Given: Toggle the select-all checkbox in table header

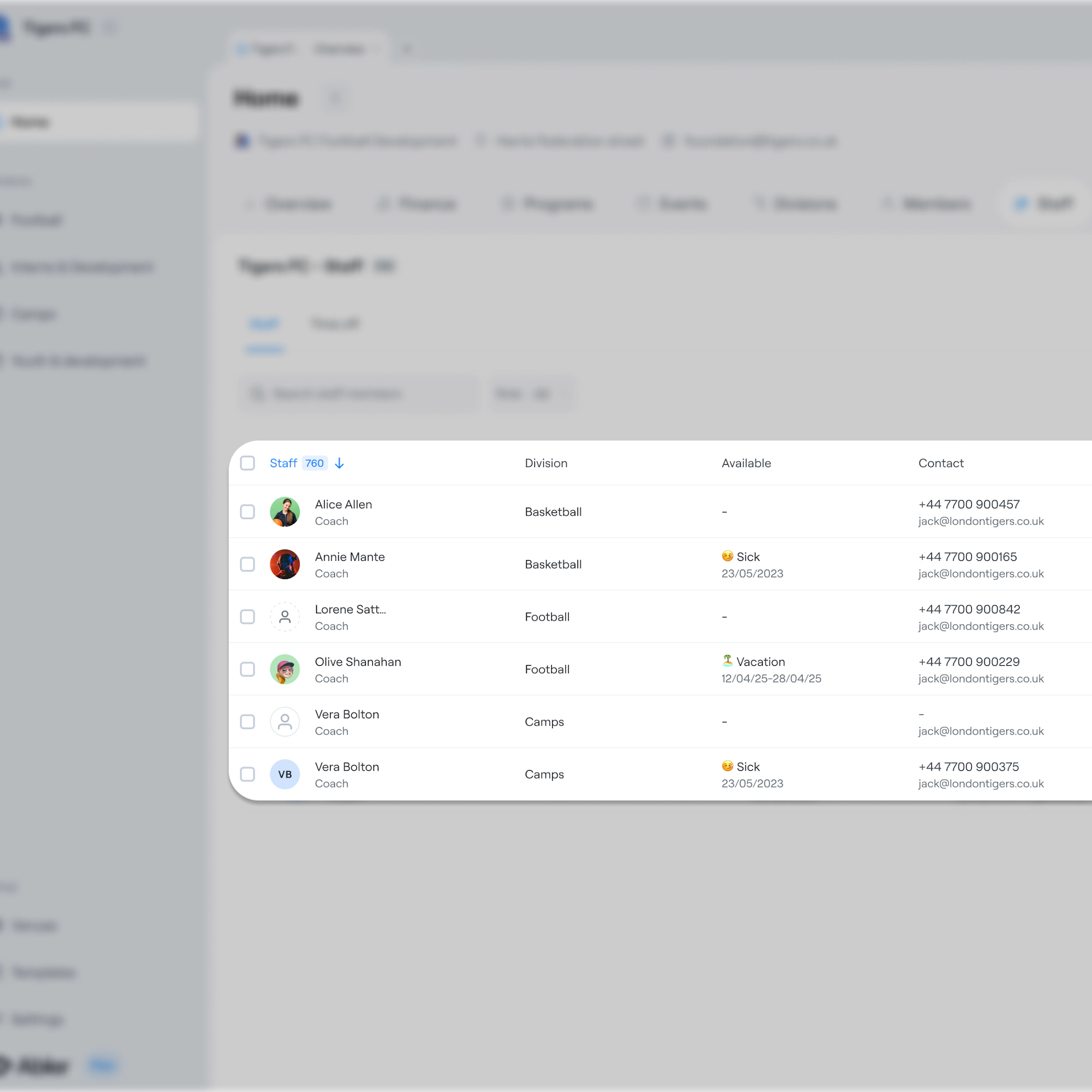Looking at the screenshot, I should tap(248, 464).
